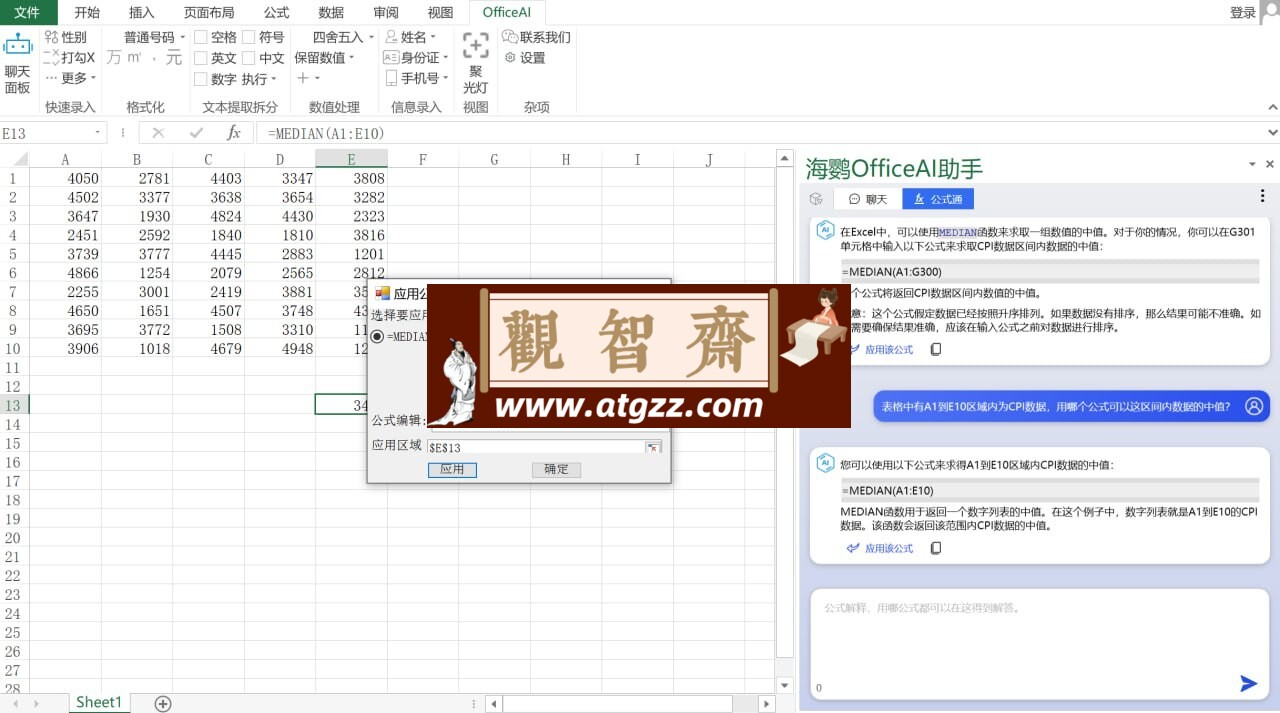Open the 四舍五入 rounding dropdown
This screenshot has height=713, width=1280.
[342, 37]
